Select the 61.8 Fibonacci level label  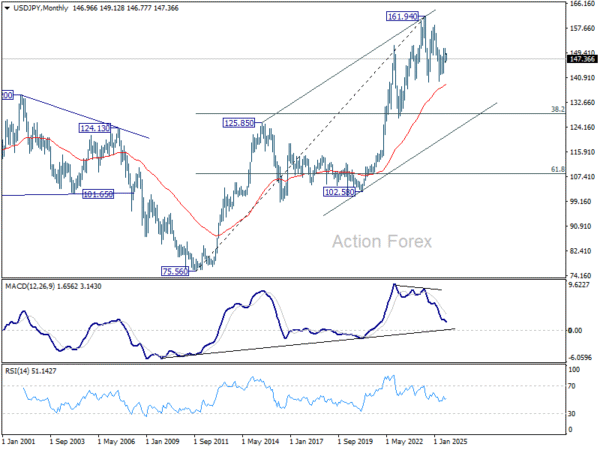tap(558, 169)
